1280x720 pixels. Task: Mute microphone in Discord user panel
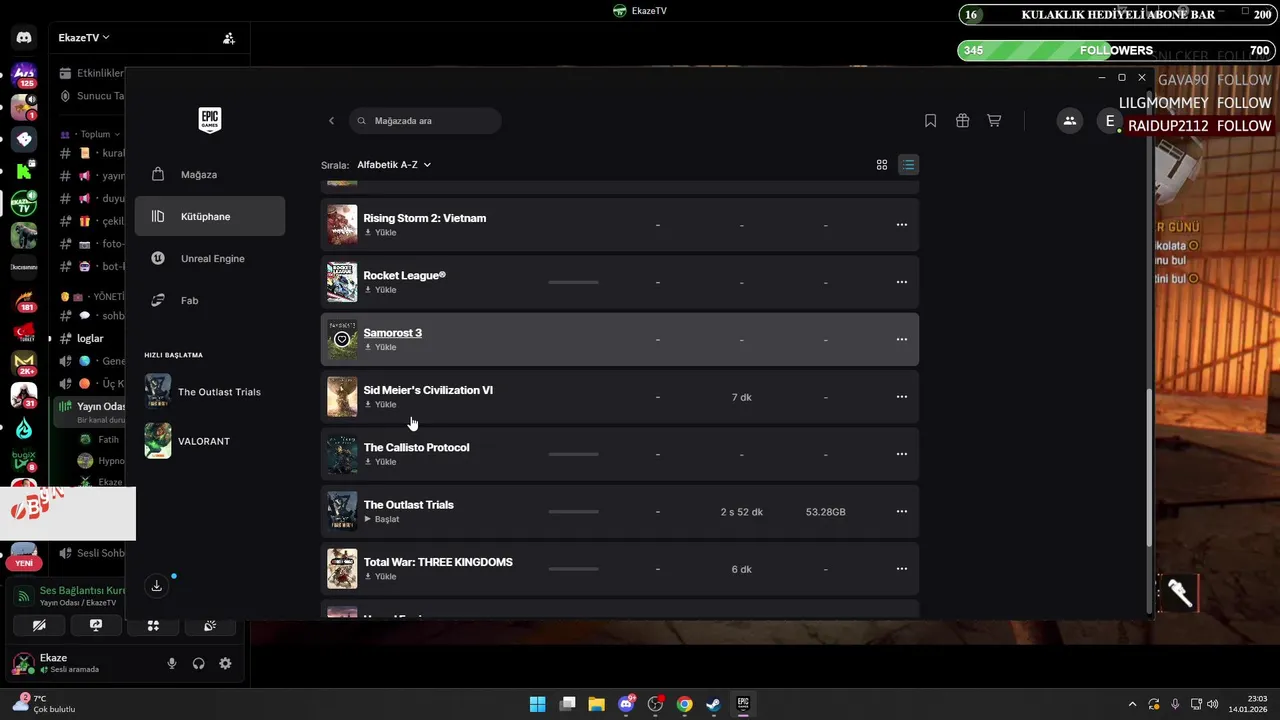tap(172, 663)
